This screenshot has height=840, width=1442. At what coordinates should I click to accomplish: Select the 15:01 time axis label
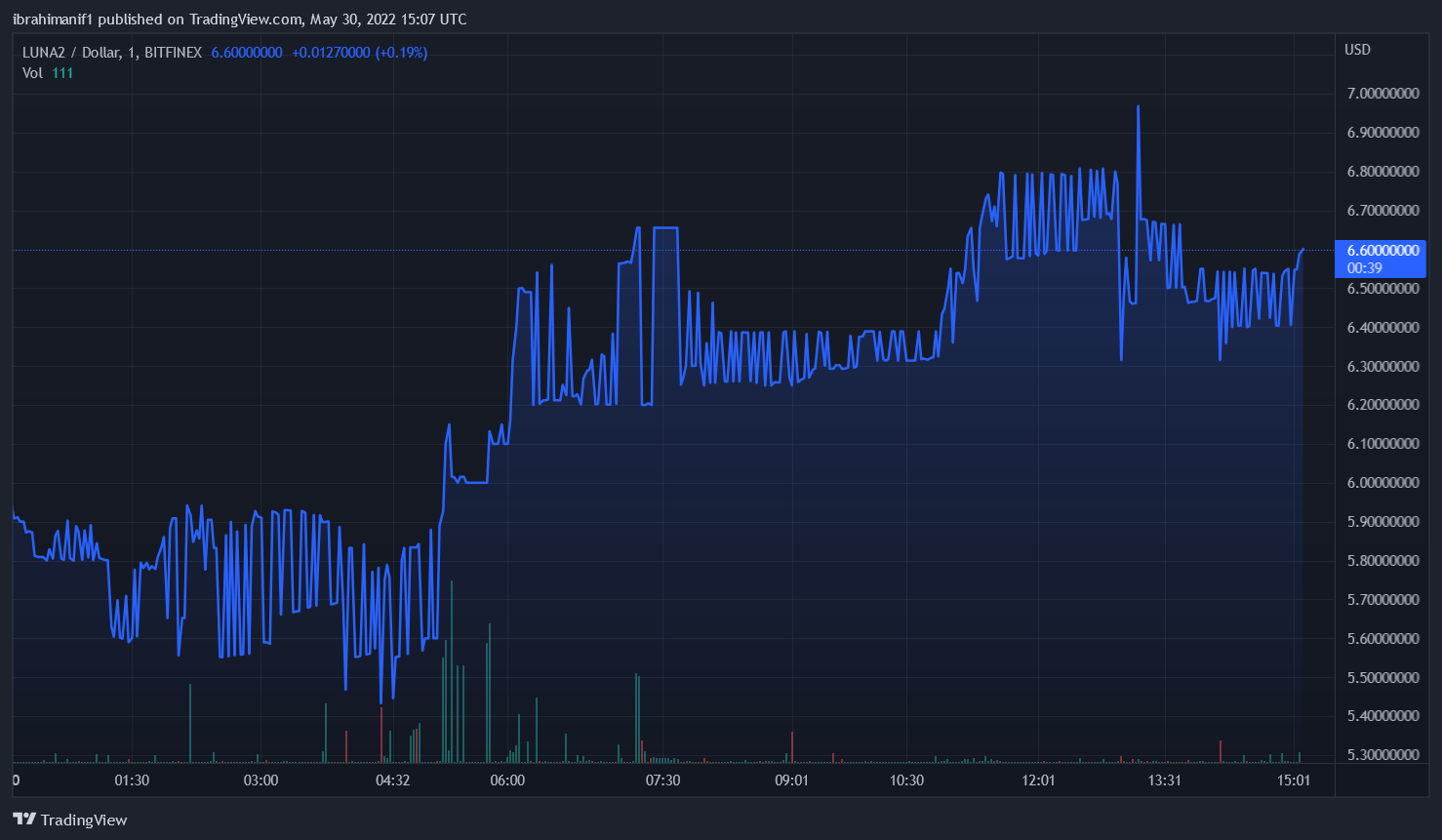(x=1294, y=780)
